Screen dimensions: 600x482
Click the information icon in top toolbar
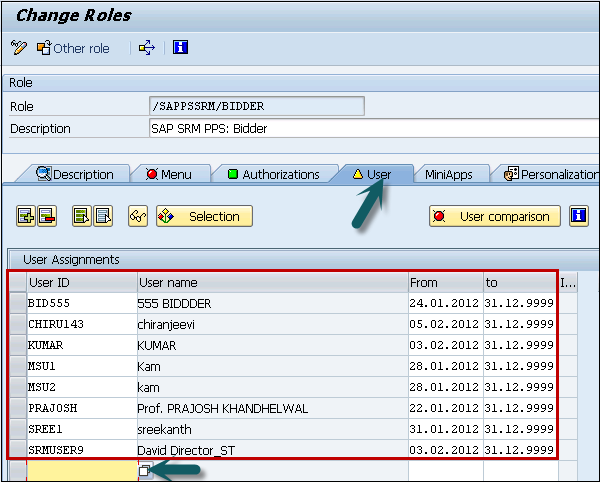coord(180,48)
